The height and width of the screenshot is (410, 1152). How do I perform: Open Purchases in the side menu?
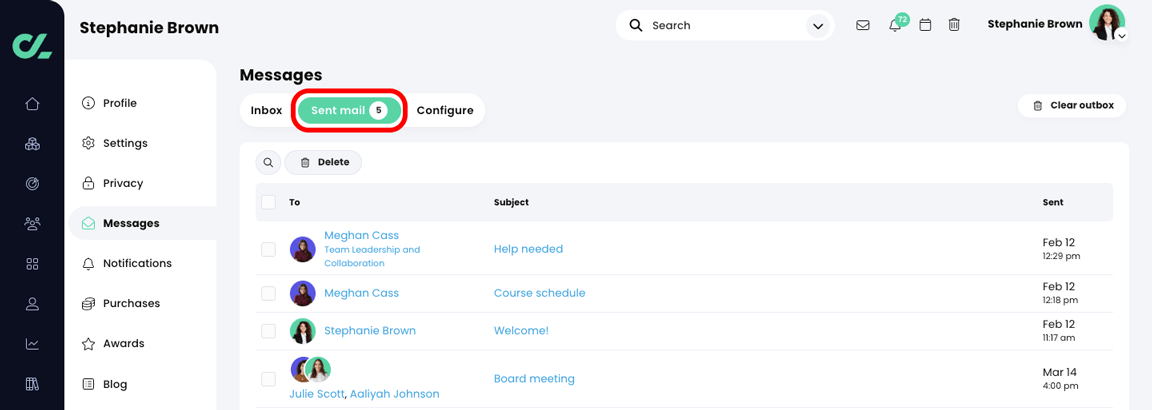coord(132,303)
